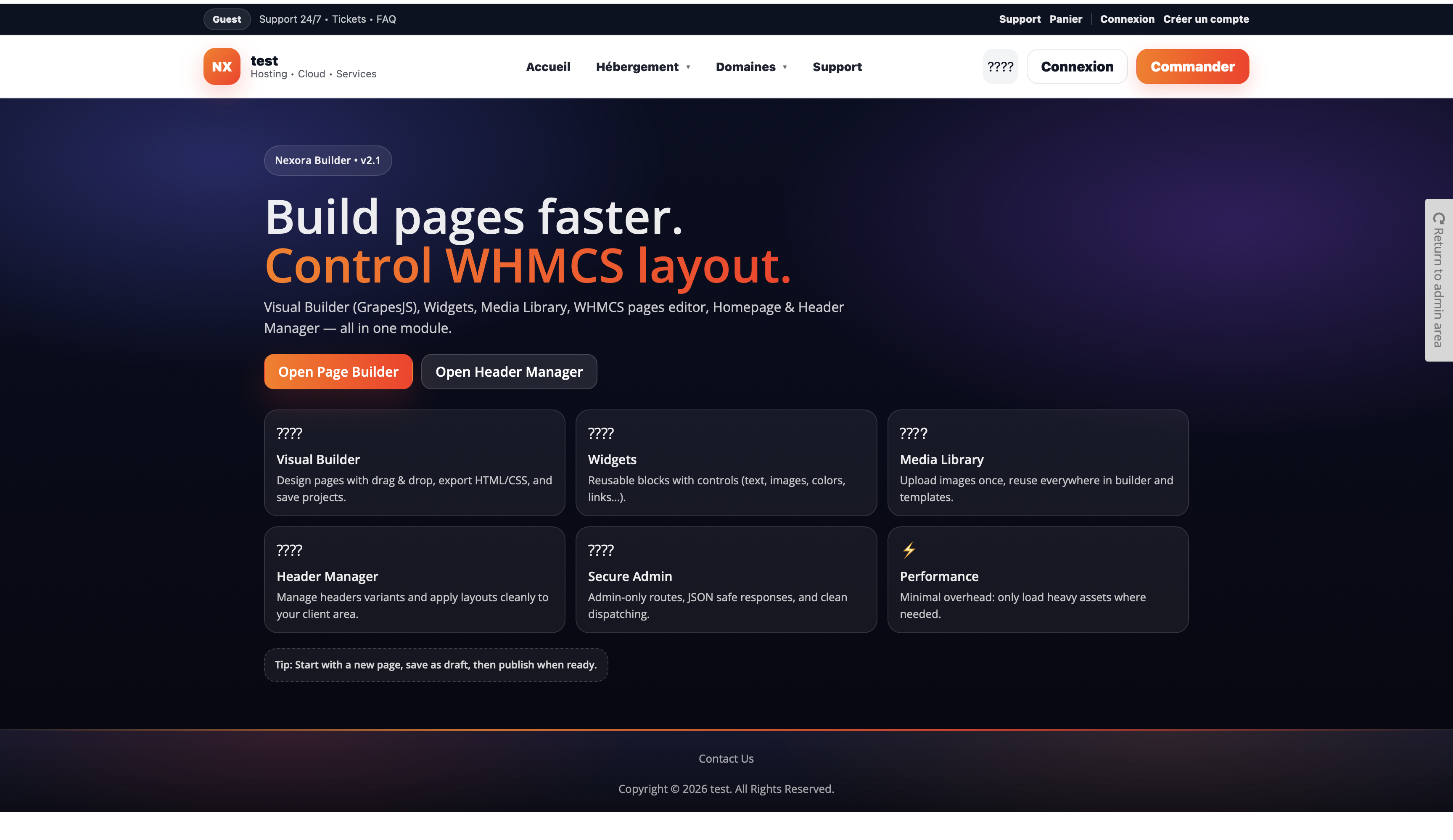Click the Widgets card icon

(x=600, y=433)
